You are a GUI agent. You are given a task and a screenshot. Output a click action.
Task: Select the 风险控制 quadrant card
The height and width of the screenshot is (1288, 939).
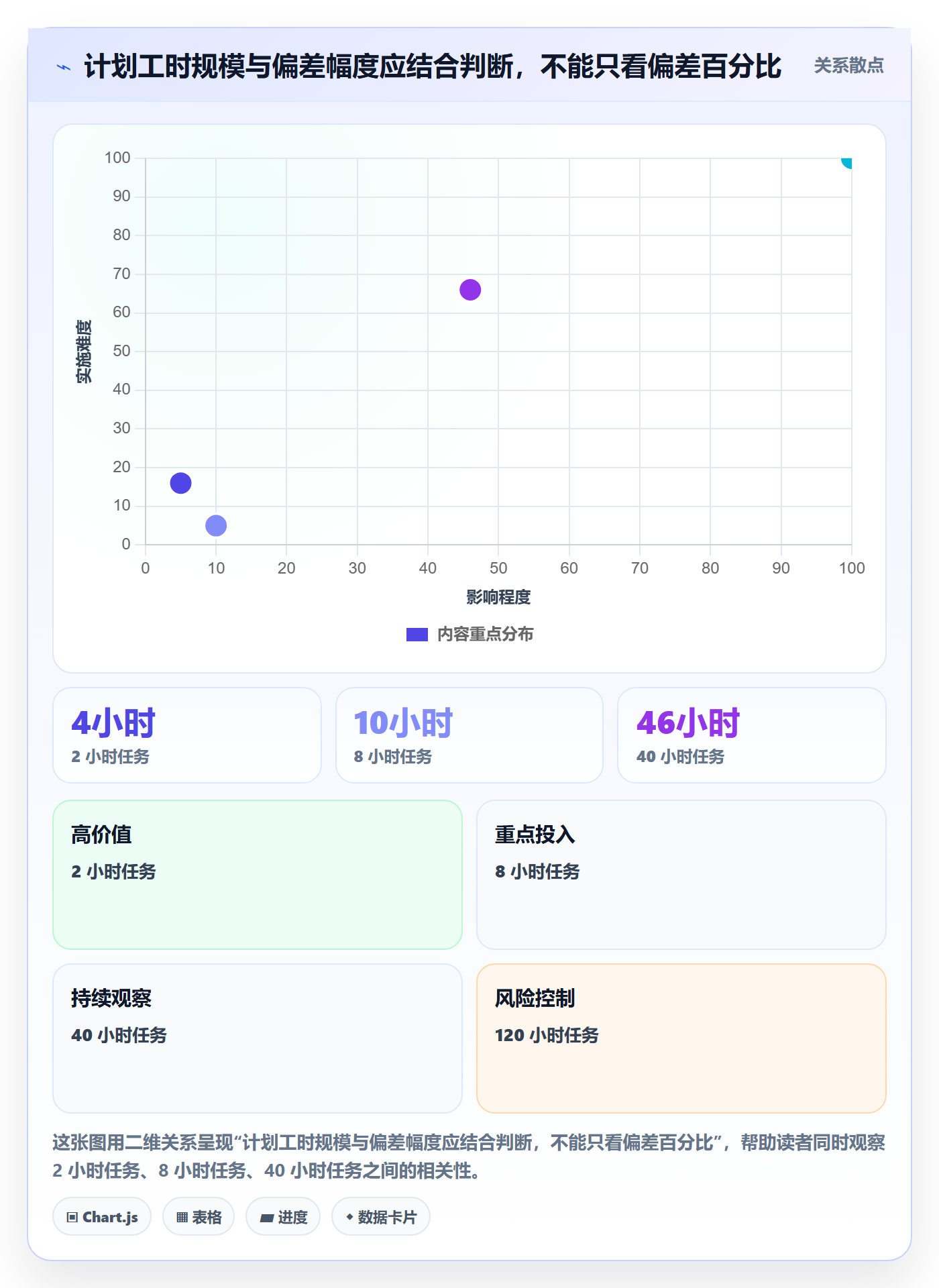[681, 1038]
